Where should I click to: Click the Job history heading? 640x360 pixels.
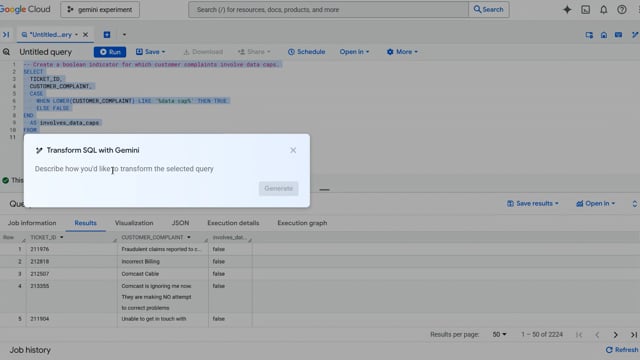[x=30, y=350]
